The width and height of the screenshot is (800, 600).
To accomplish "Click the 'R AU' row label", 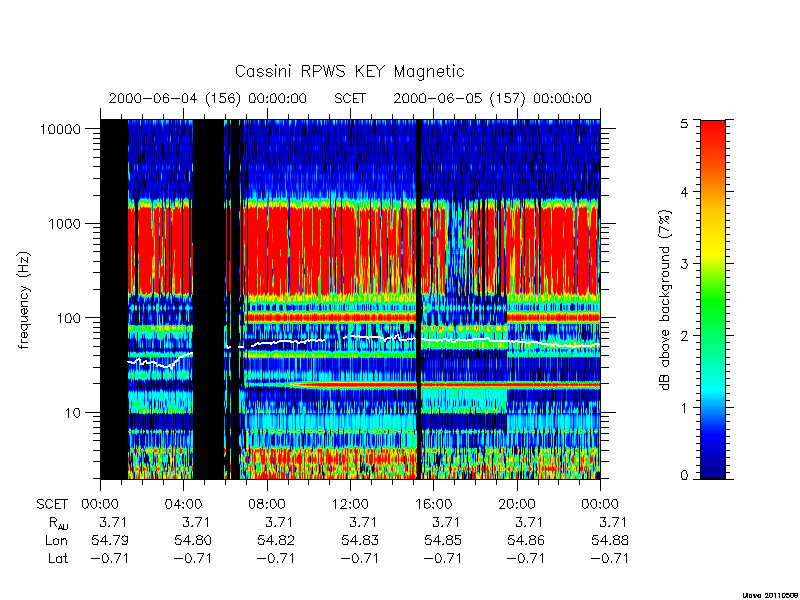I will (x=59, y=523).
